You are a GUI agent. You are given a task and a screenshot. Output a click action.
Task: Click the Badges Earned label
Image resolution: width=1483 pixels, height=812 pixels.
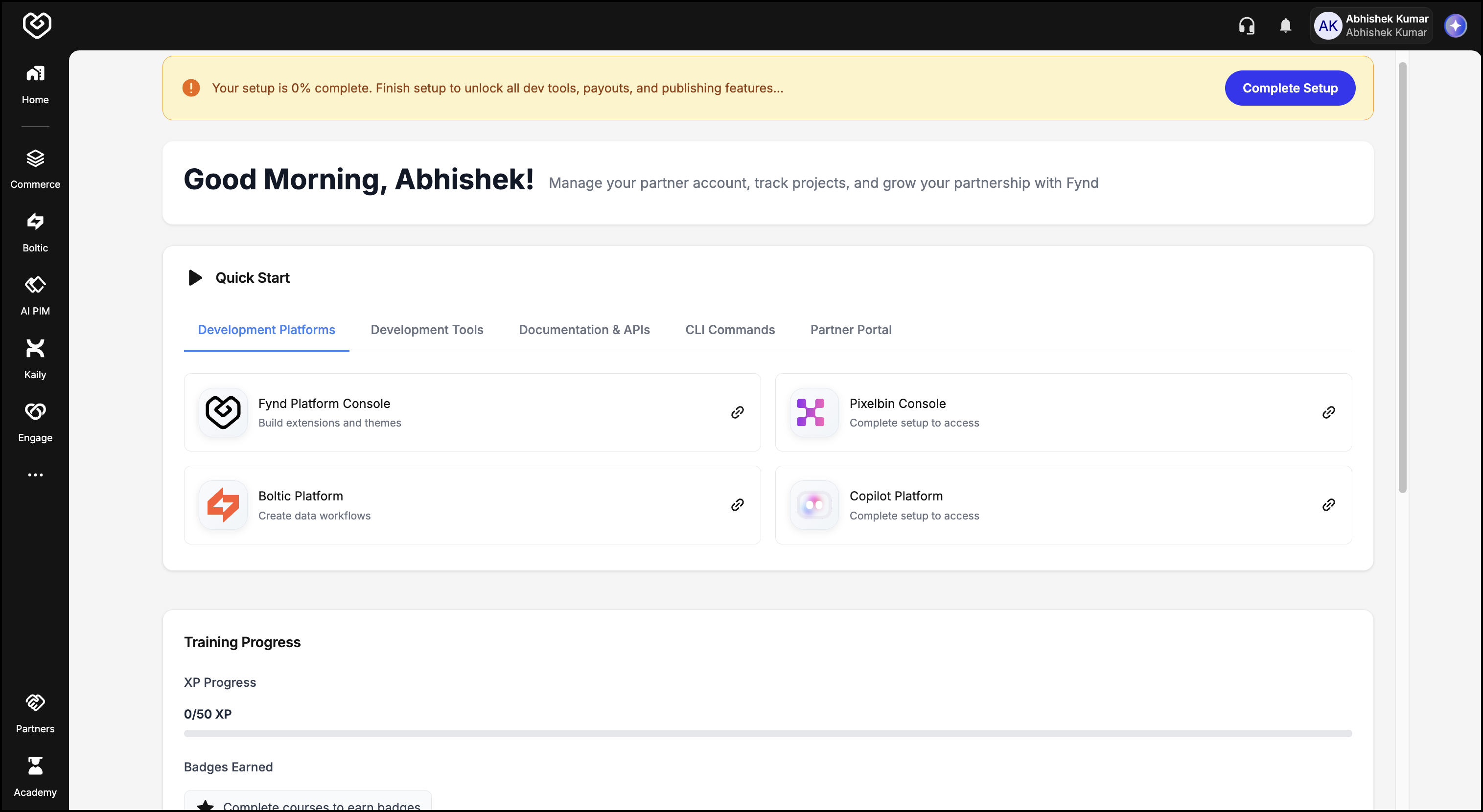click(x=229, y=767)
